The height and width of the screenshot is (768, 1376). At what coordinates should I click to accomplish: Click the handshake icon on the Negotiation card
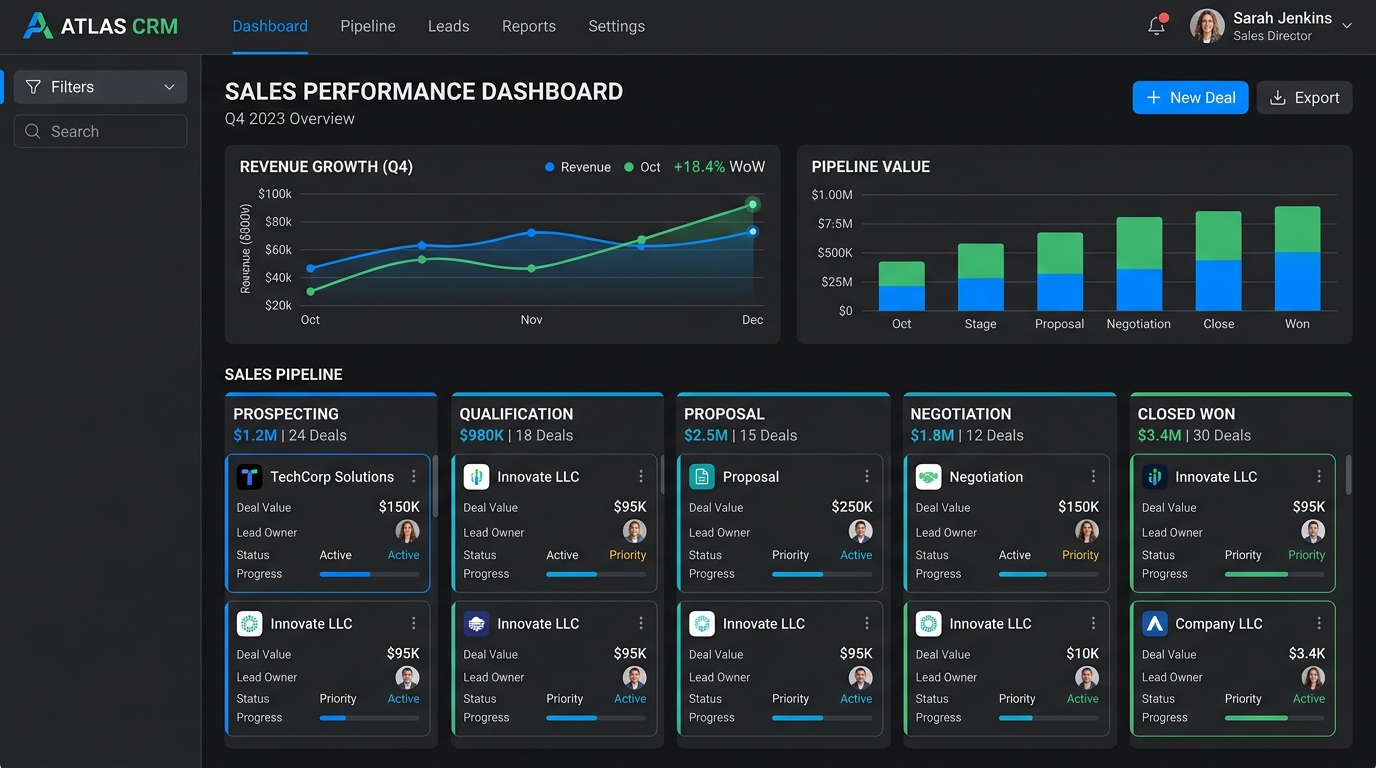929,477
